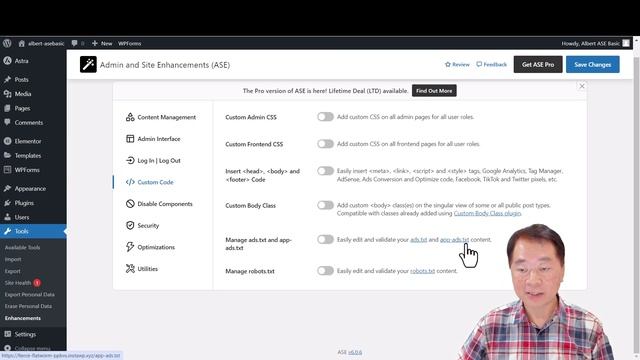640x360 pixels.
Task: Switch to Utilities tab
Action: [142, 269]
